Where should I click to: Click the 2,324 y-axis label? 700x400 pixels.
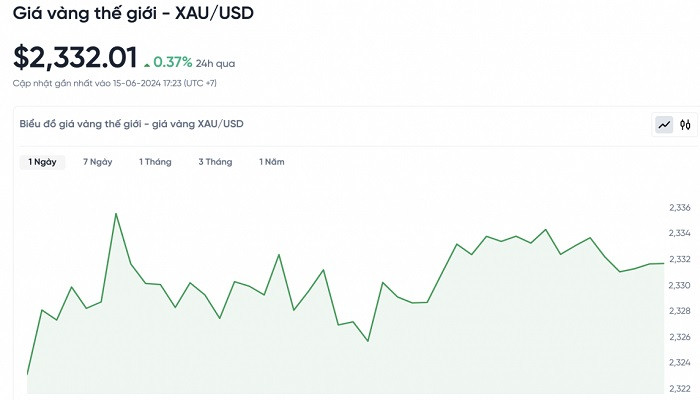click(x=680, y=363)
